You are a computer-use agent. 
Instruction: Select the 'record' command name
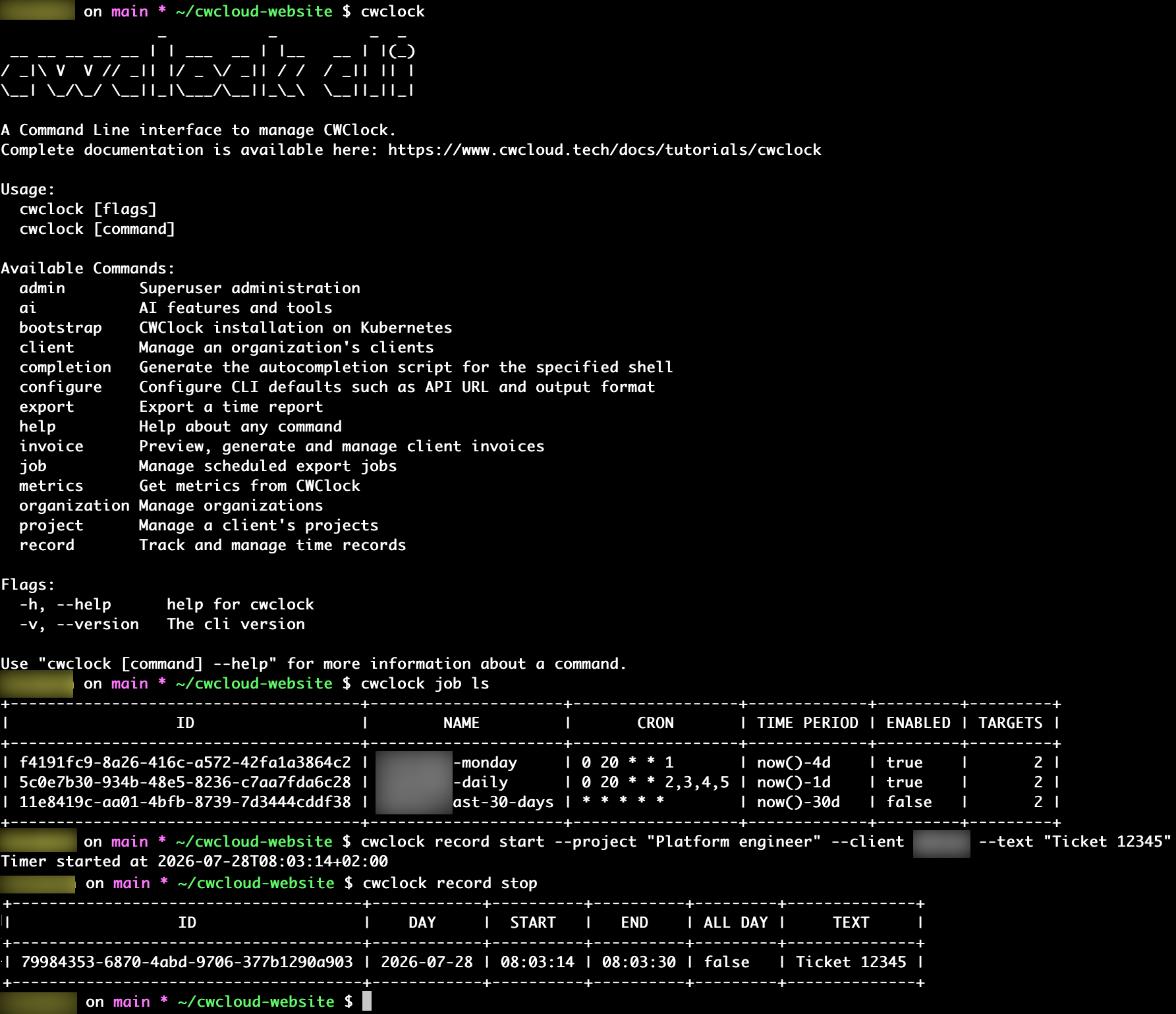tap(47, 545)
